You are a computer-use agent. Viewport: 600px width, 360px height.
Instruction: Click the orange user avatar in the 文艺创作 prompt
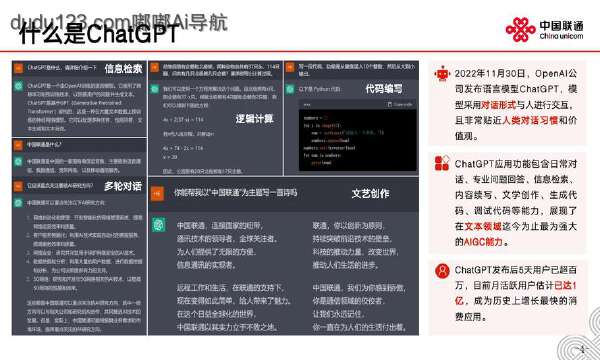157,194
